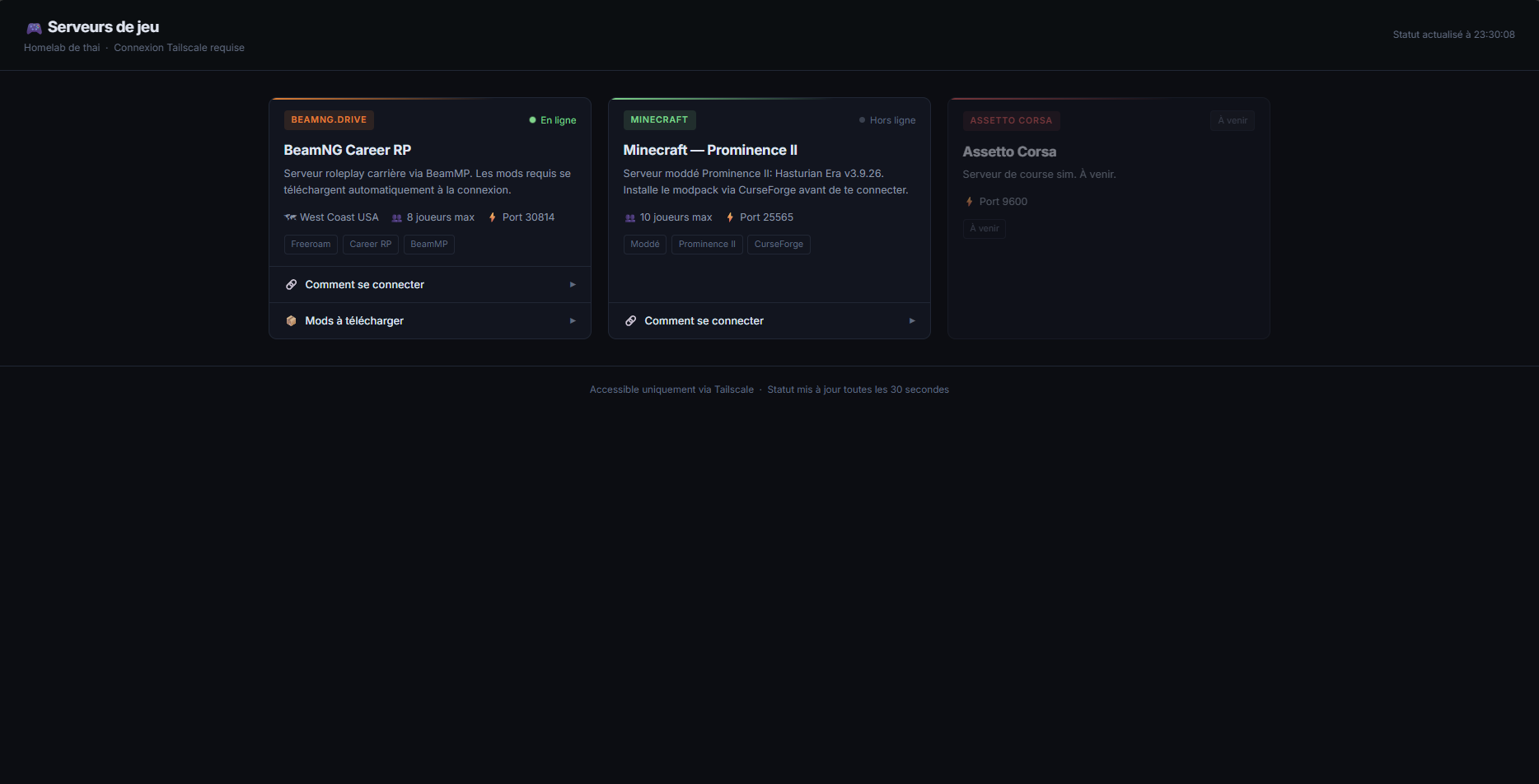Click the À venir tag under Port 9600
This screenshot has height=784, width=1539.
(985, 229)
